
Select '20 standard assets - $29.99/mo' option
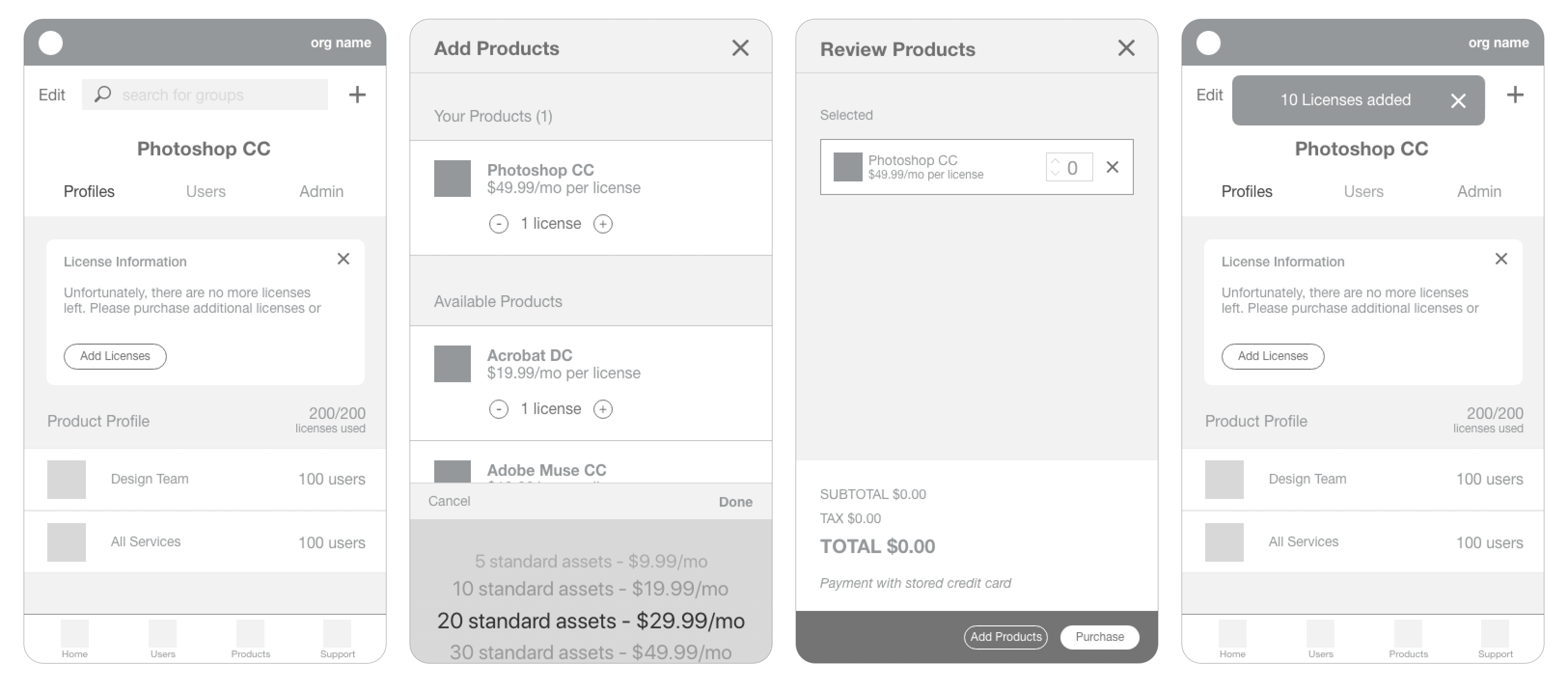(x=591, y=621)
